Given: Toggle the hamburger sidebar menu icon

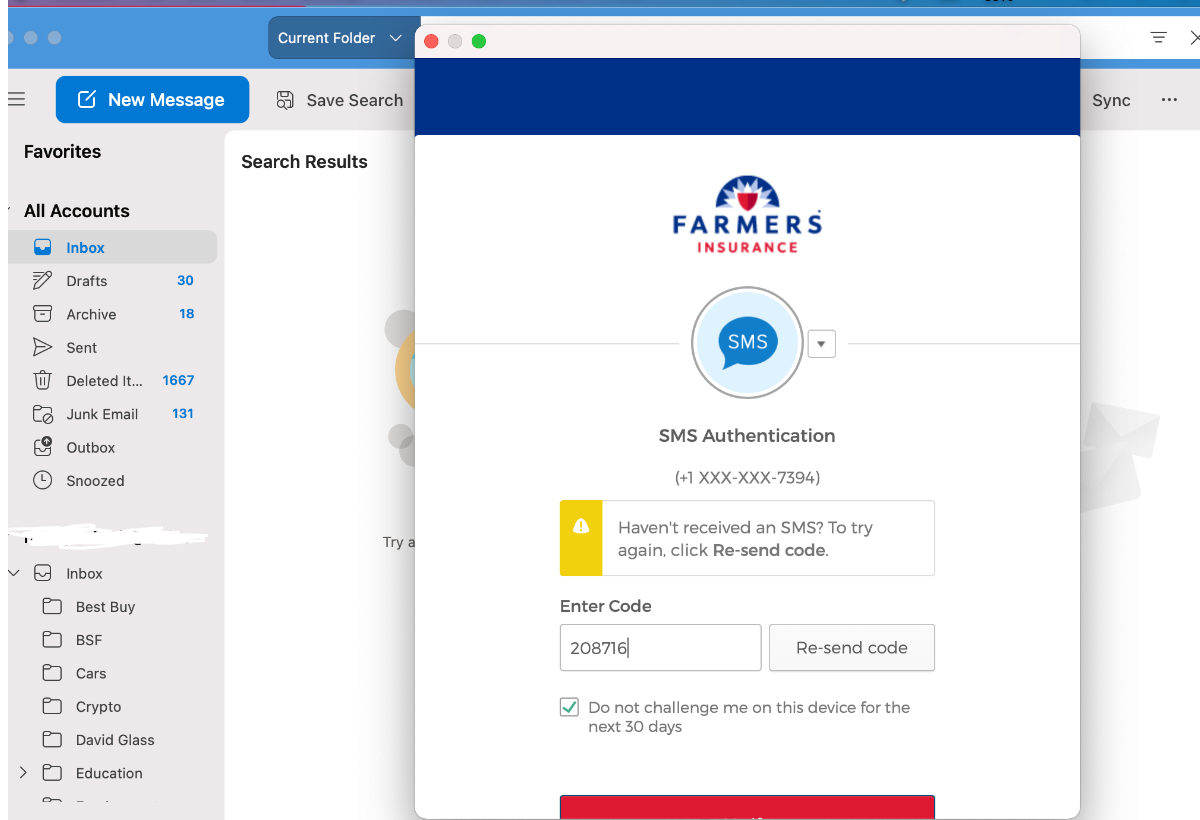Looking at the screenshot, I should tap(16, 99).
